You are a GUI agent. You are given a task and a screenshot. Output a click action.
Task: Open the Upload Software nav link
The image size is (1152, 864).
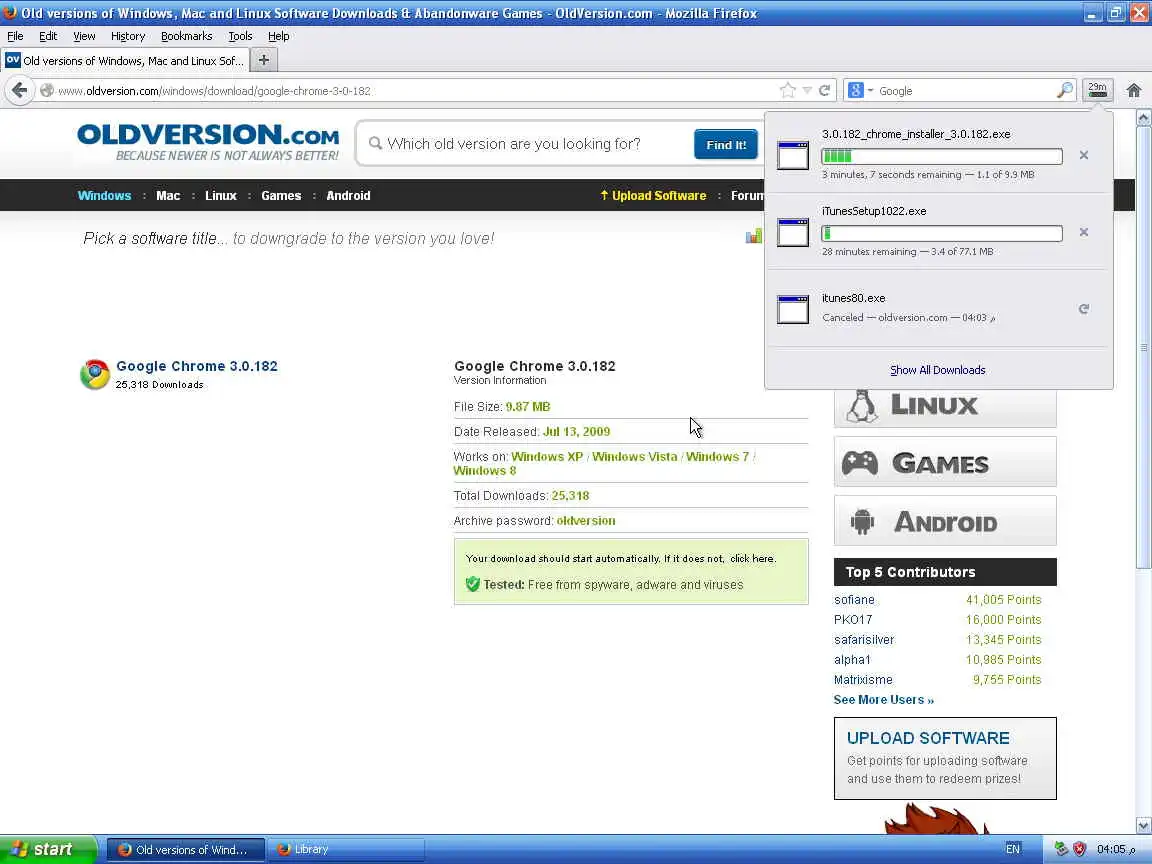(x=653, y=195)
